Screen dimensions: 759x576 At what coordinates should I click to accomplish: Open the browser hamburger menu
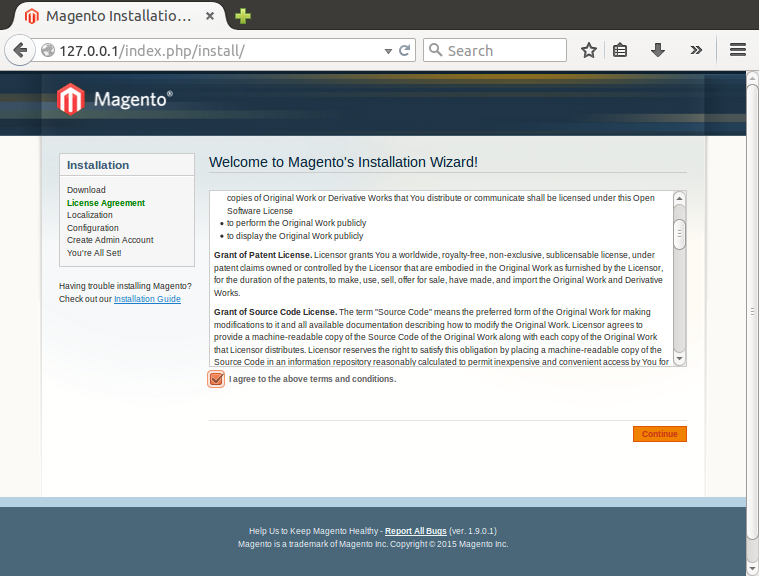click(x=738, y=49)
